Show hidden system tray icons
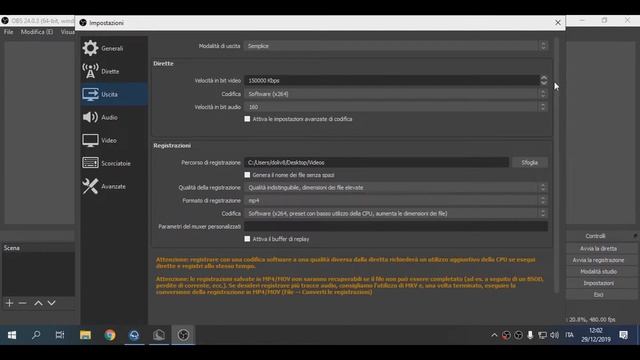 click(x=494, y=335)
